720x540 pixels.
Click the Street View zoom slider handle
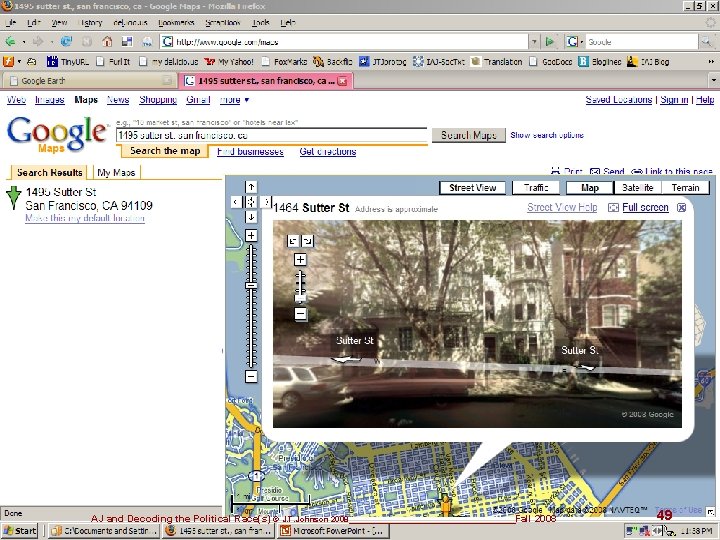(x=300, y=298)
